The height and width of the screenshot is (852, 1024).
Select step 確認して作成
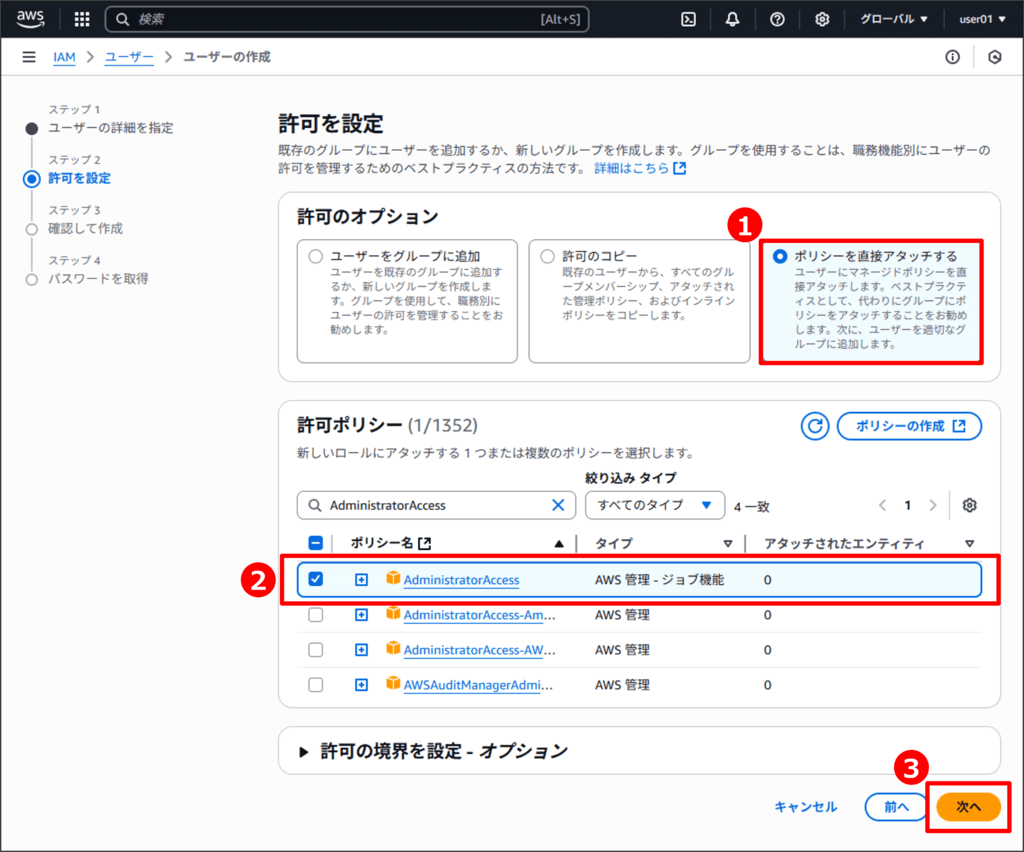85,229
